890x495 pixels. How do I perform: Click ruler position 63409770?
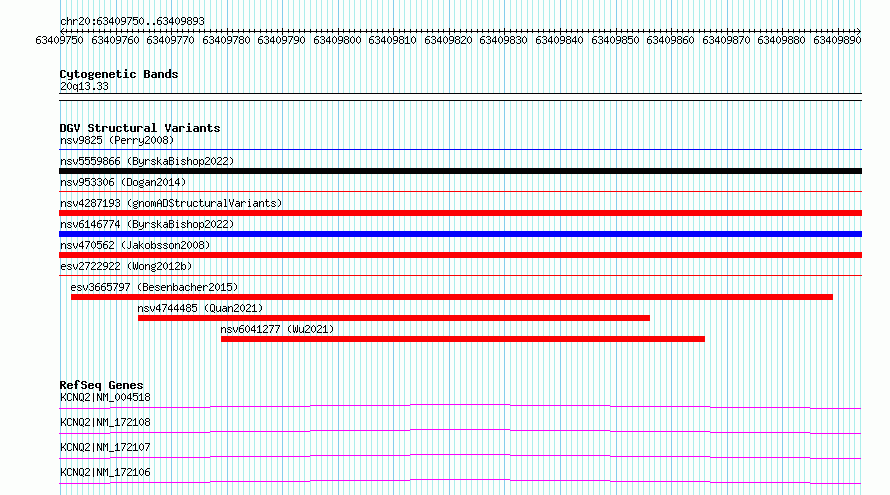[x=170, y=40]
